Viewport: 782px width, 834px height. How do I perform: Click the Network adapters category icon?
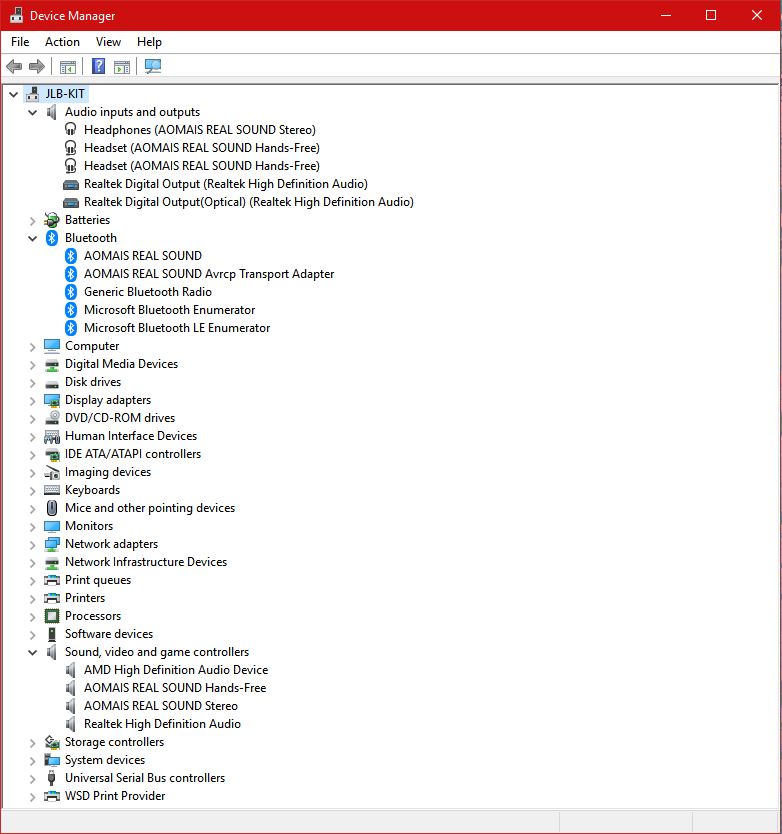pyautogui.click(x=52, y=544)
